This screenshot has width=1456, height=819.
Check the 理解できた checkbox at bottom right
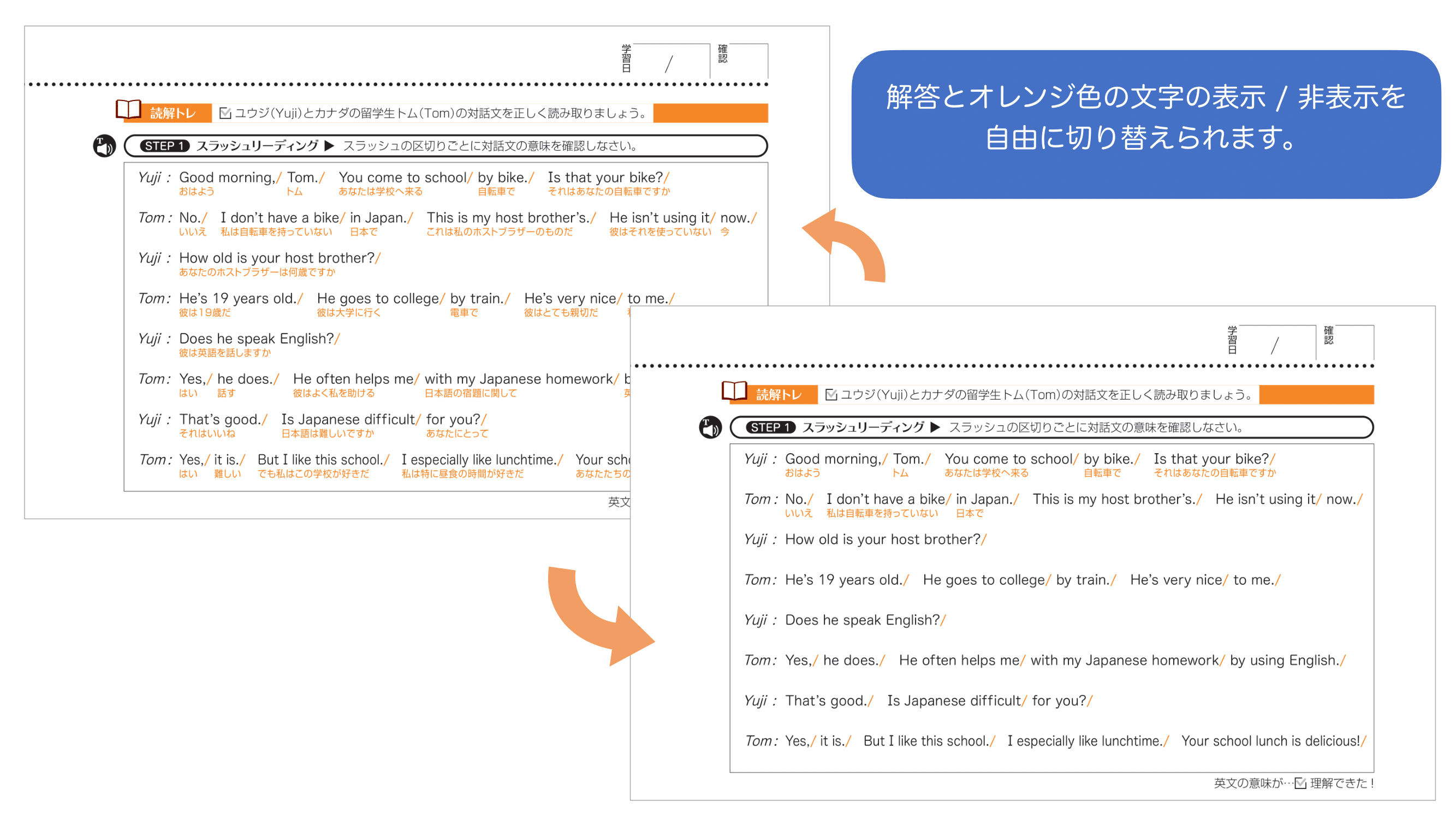pos(1300,783)
